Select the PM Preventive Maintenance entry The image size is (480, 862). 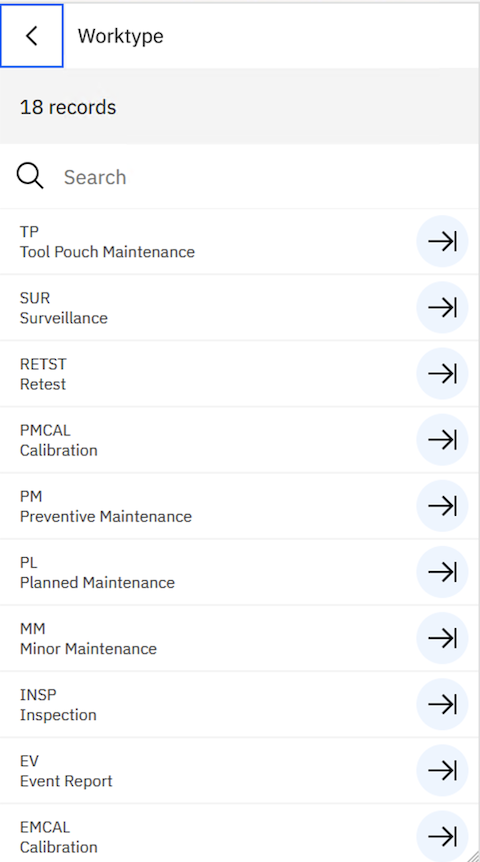239,506
